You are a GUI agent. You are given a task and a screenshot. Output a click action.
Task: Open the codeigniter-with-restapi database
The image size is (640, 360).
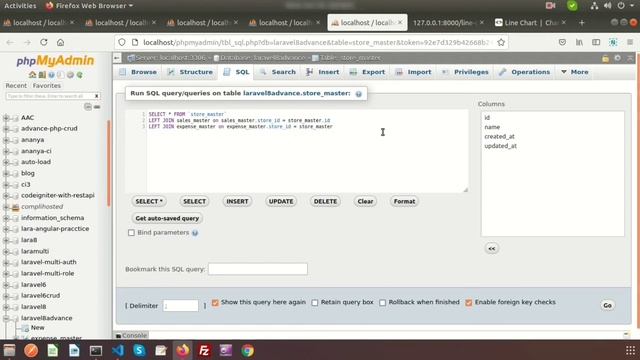(58, 196)
